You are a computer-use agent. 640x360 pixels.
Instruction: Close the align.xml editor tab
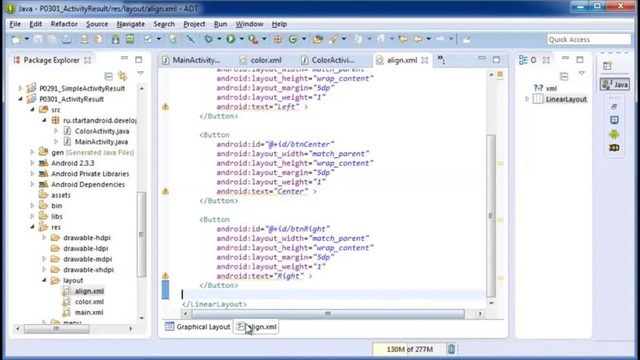(x=425, y=60)
